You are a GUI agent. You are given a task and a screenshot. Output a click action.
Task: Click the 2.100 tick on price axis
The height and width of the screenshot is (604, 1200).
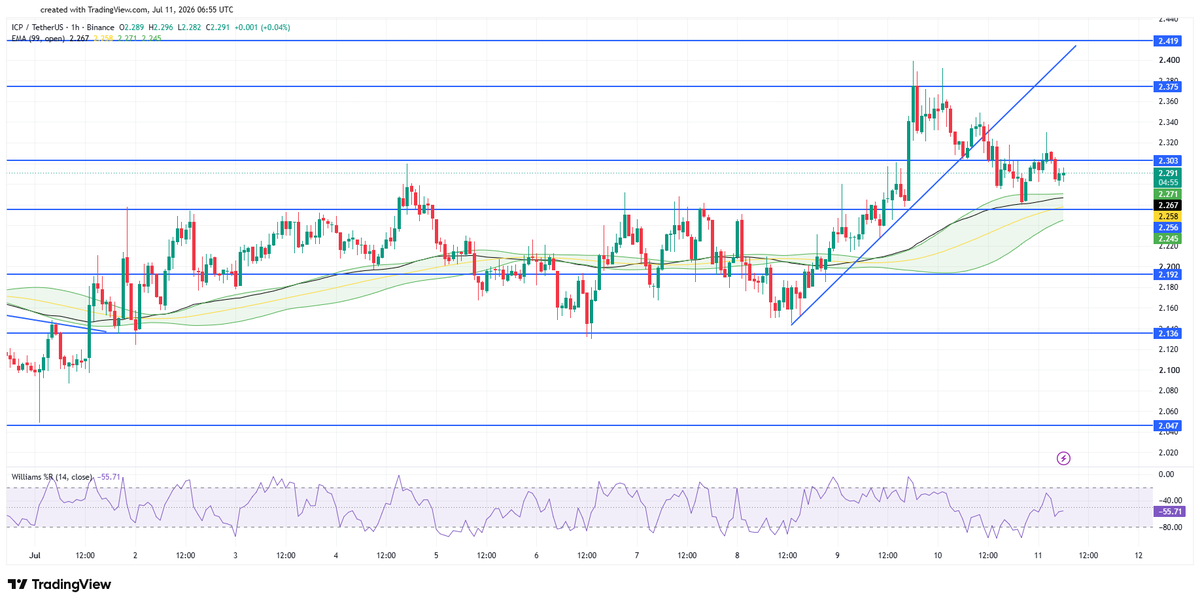1167,370
